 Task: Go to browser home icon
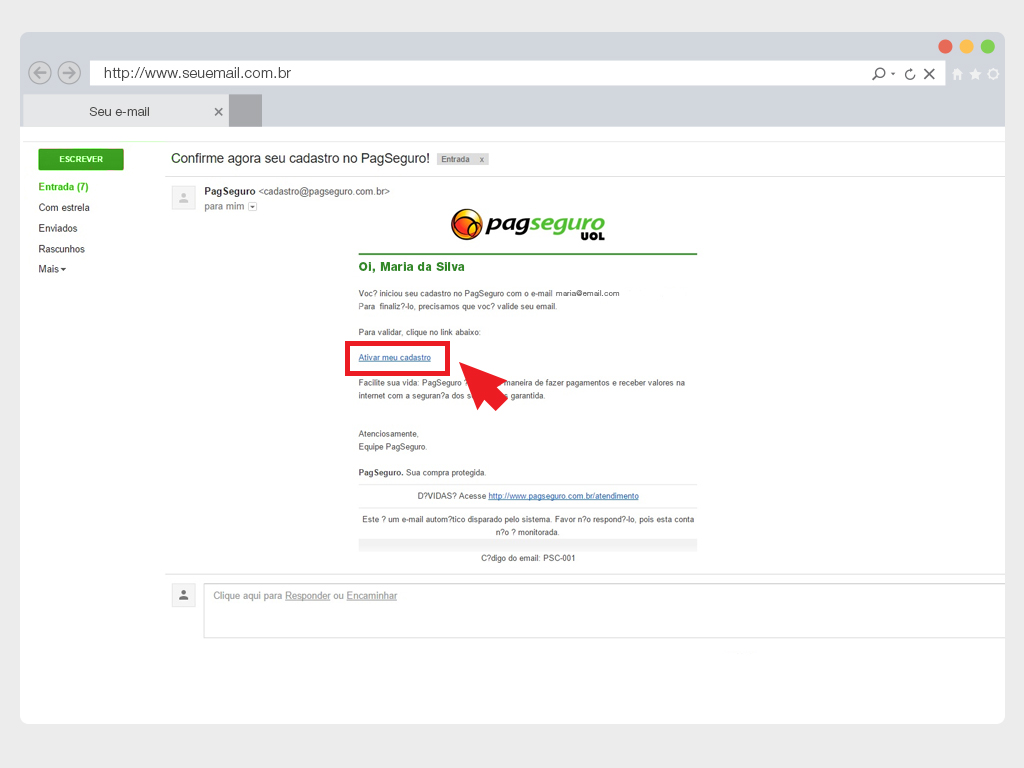957,74
